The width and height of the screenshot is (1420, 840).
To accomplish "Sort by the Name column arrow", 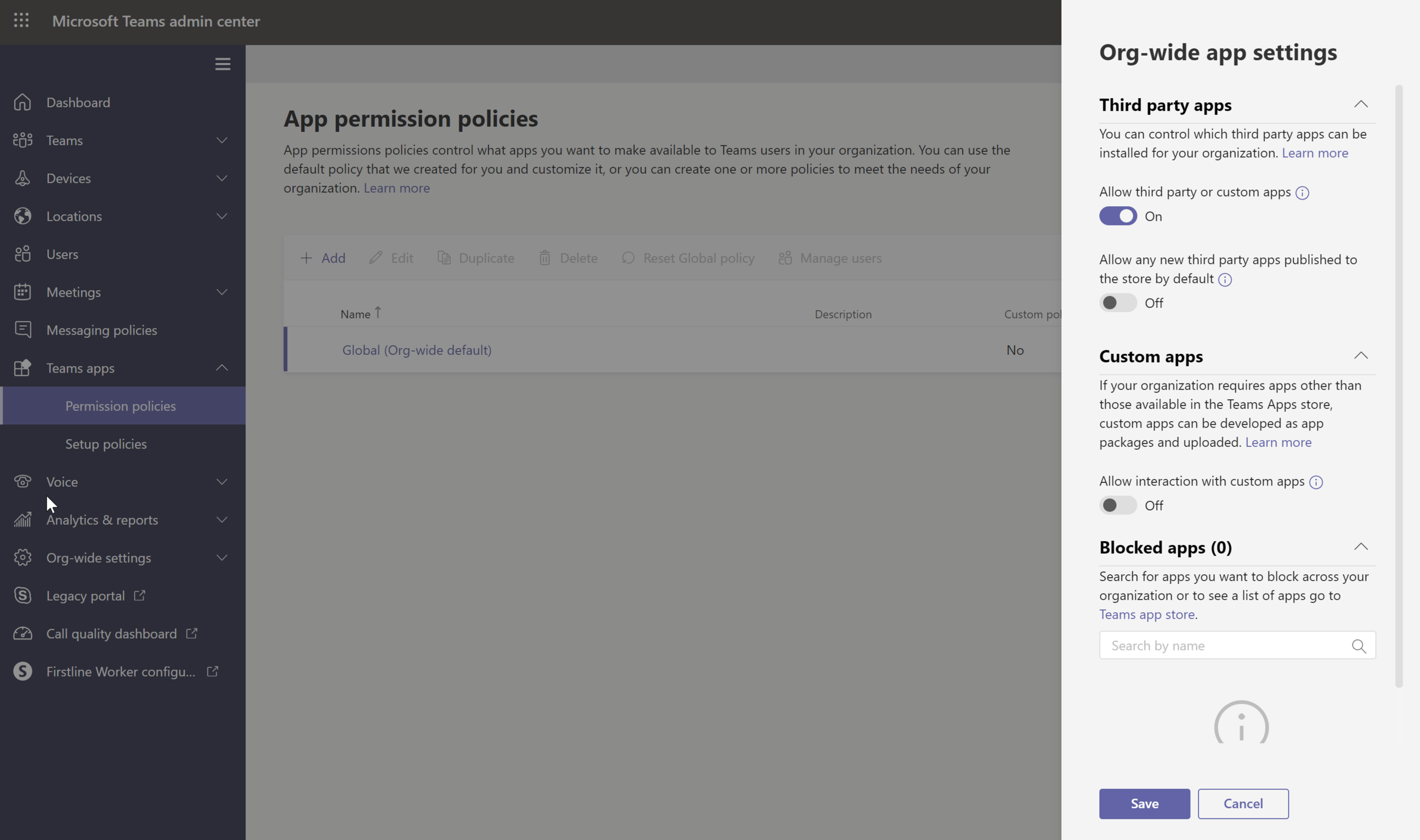I will 378,312.
